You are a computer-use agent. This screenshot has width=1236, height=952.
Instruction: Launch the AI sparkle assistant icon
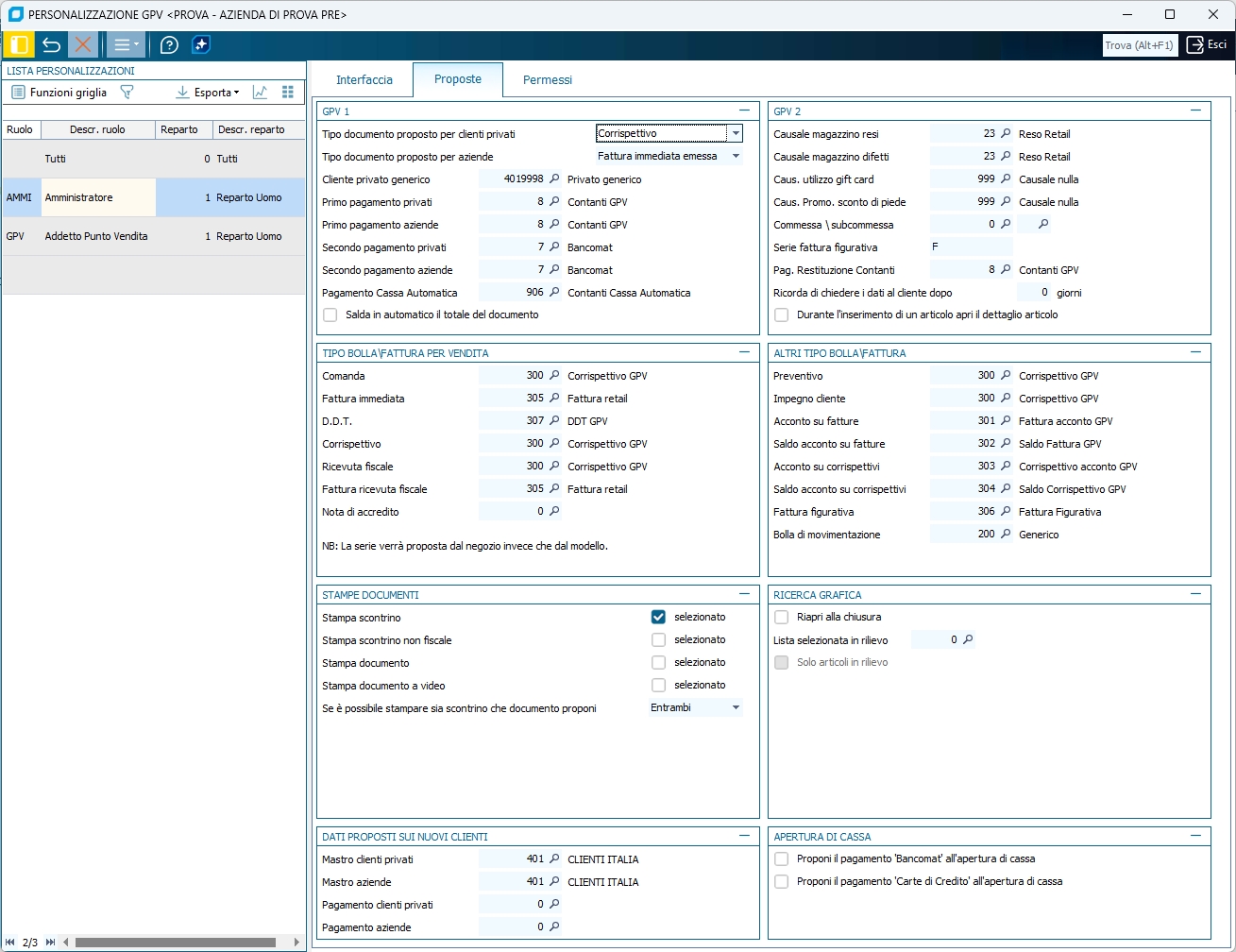pyautogui.click(x=200, y=44)
